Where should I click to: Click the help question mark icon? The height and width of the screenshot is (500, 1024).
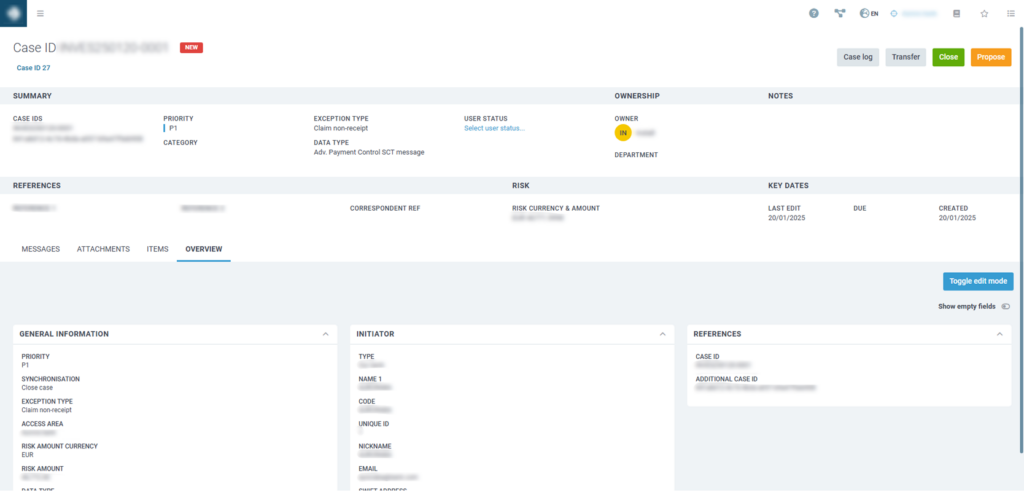814,14
